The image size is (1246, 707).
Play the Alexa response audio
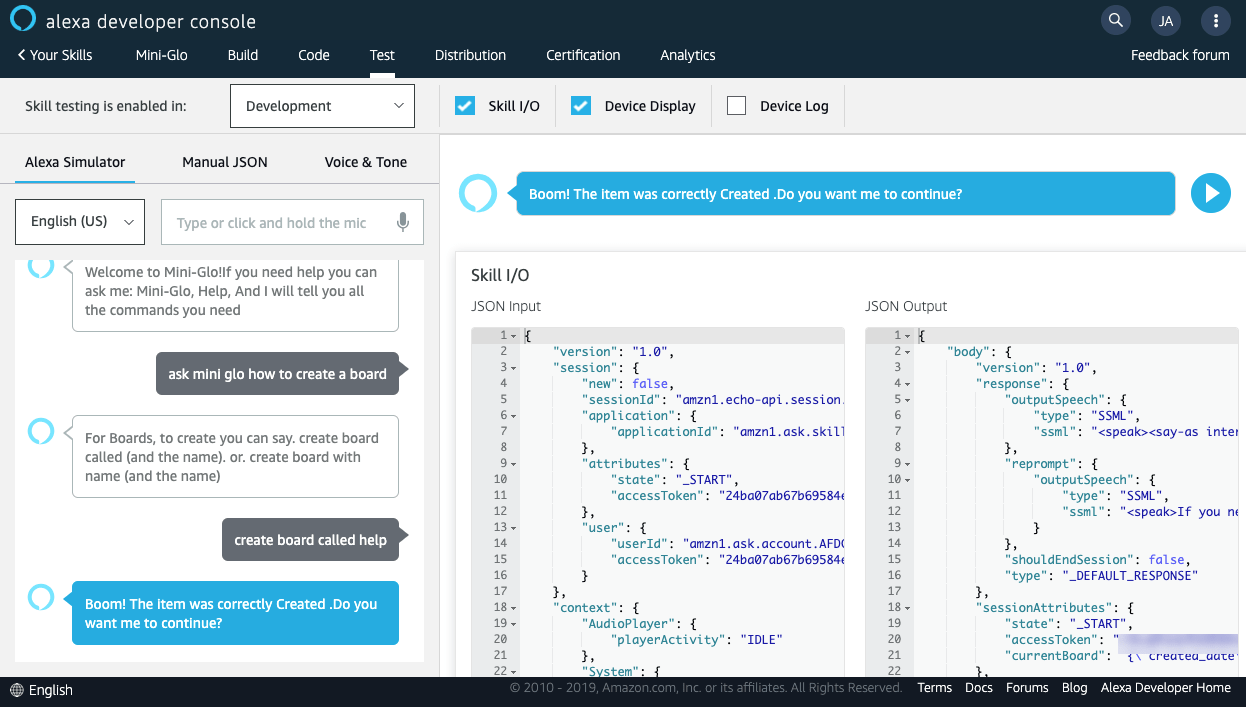(1211, 193)
